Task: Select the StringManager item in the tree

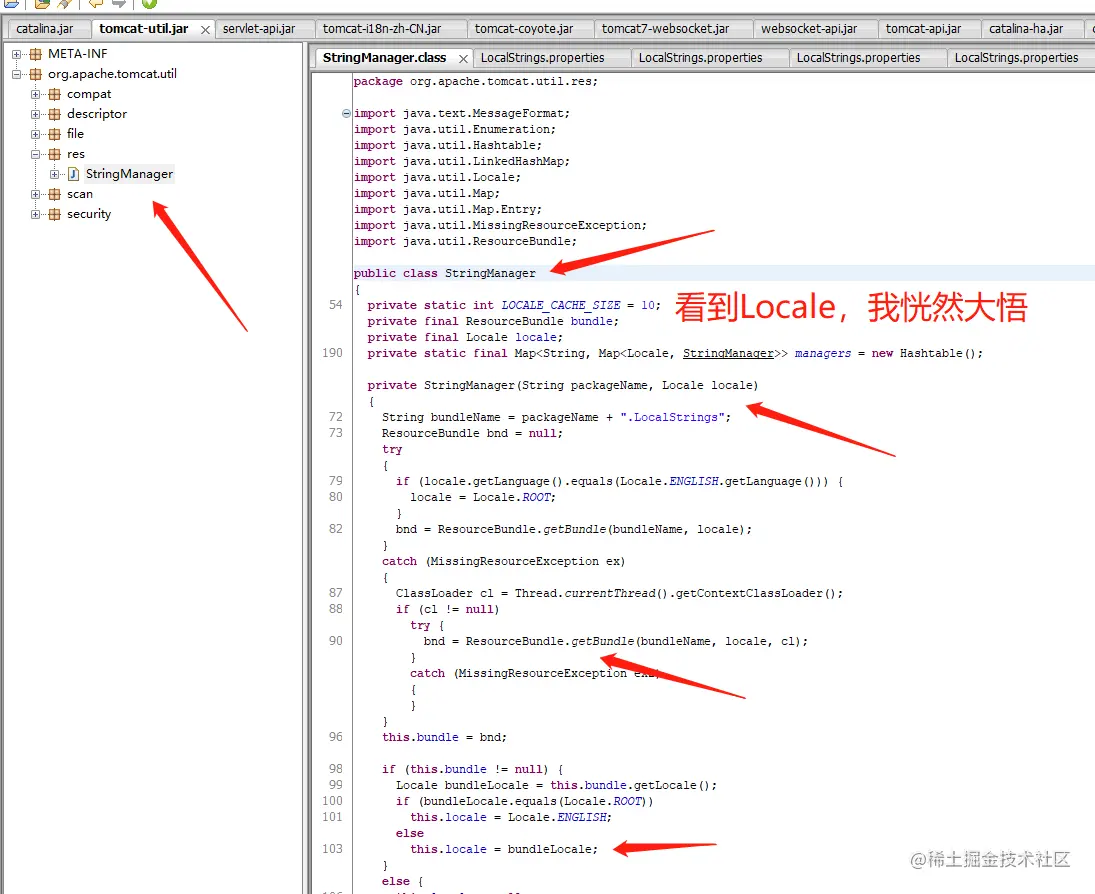Action: click(x=129, y=174)
